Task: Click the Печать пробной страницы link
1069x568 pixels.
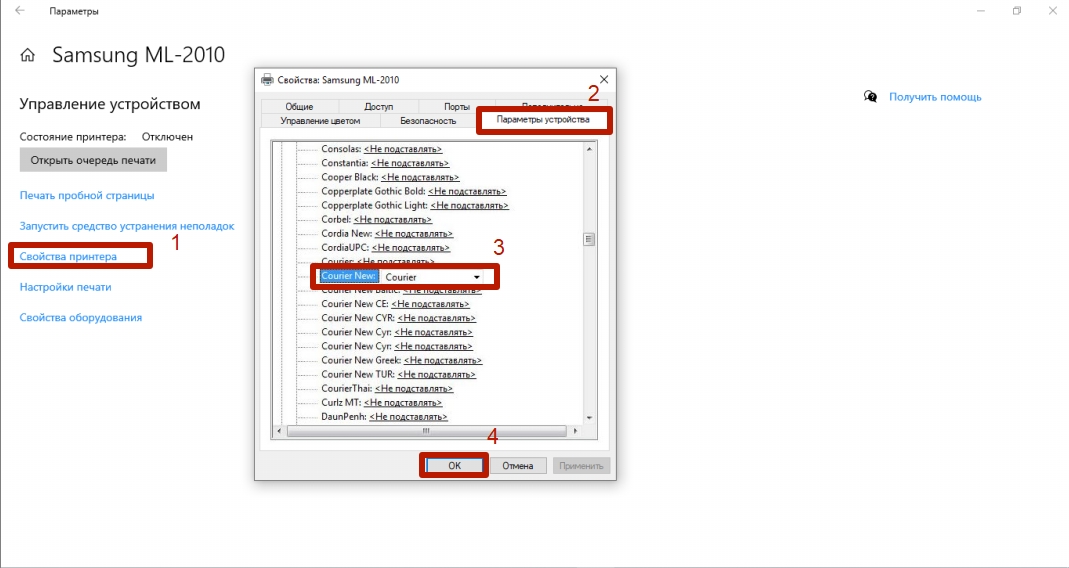Action: pos(87,196)
